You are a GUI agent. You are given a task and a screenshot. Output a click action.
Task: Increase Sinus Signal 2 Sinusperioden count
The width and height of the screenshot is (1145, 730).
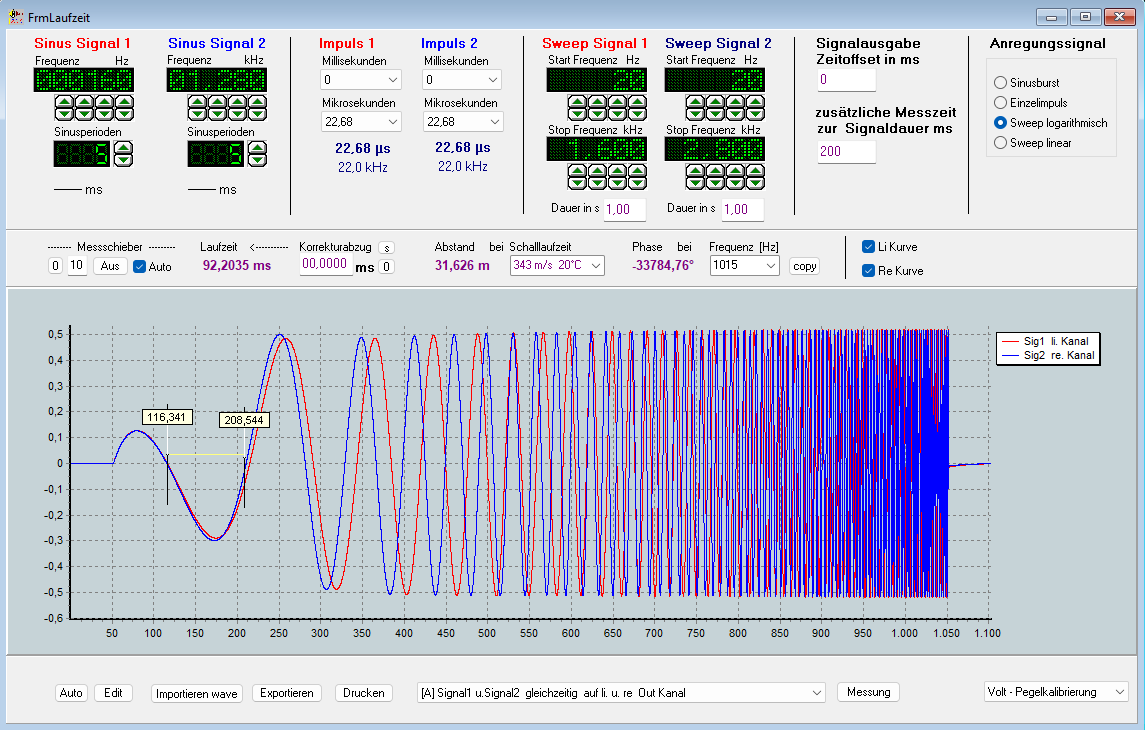tap(258, 148)
